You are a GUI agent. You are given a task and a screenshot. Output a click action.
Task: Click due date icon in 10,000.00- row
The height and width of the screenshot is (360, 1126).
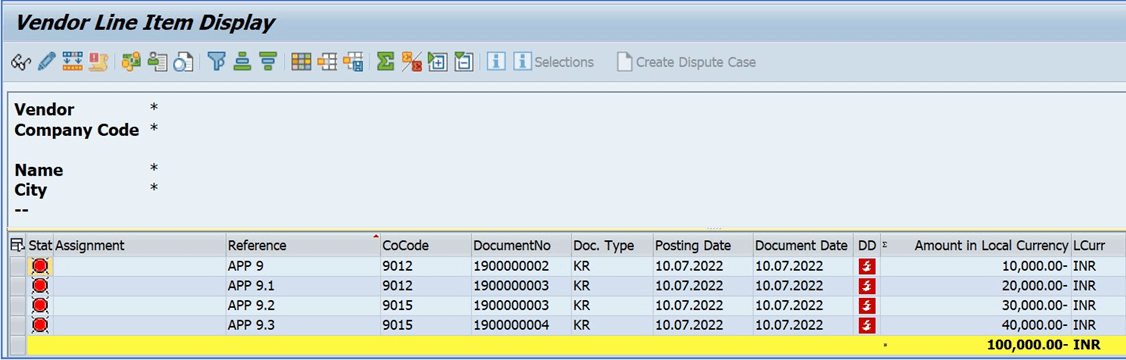(867, 266)
